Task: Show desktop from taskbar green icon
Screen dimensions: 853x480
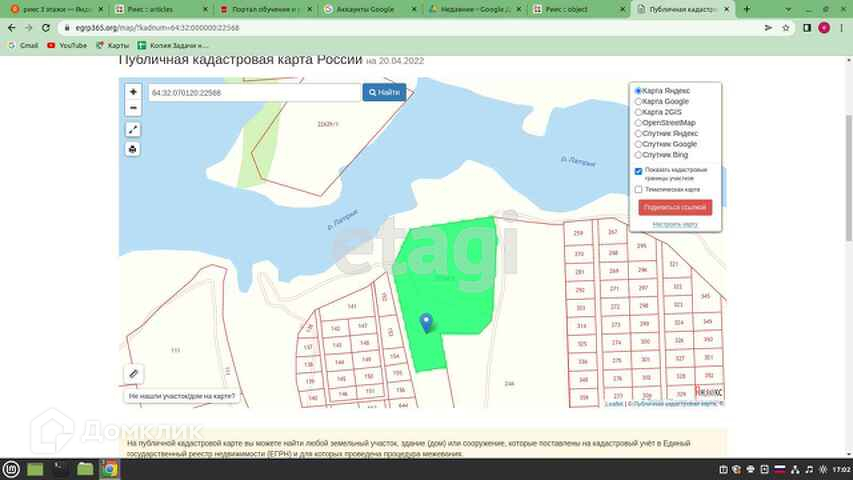Action: pyautogui.click(x=35, y=469)
